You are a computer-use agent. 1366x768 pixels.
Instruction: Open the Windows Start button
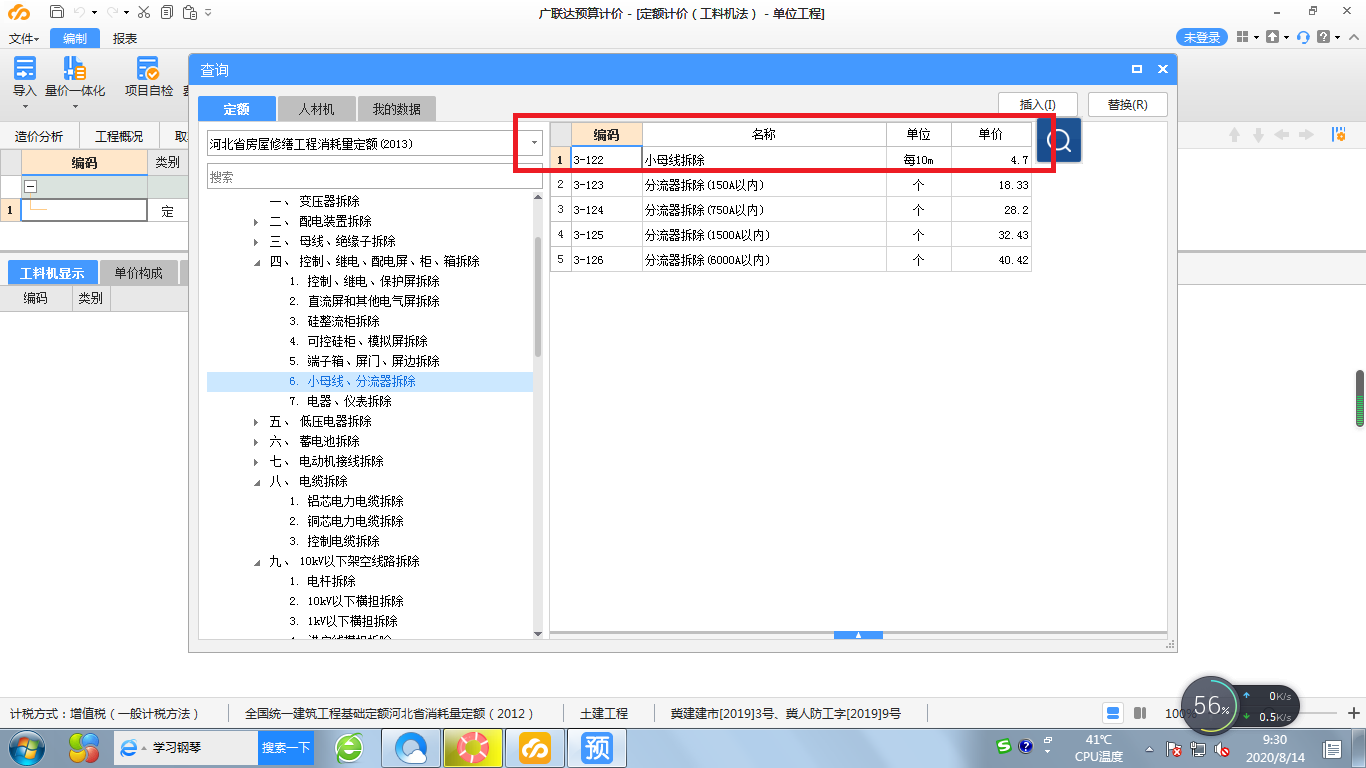point(28,748)
